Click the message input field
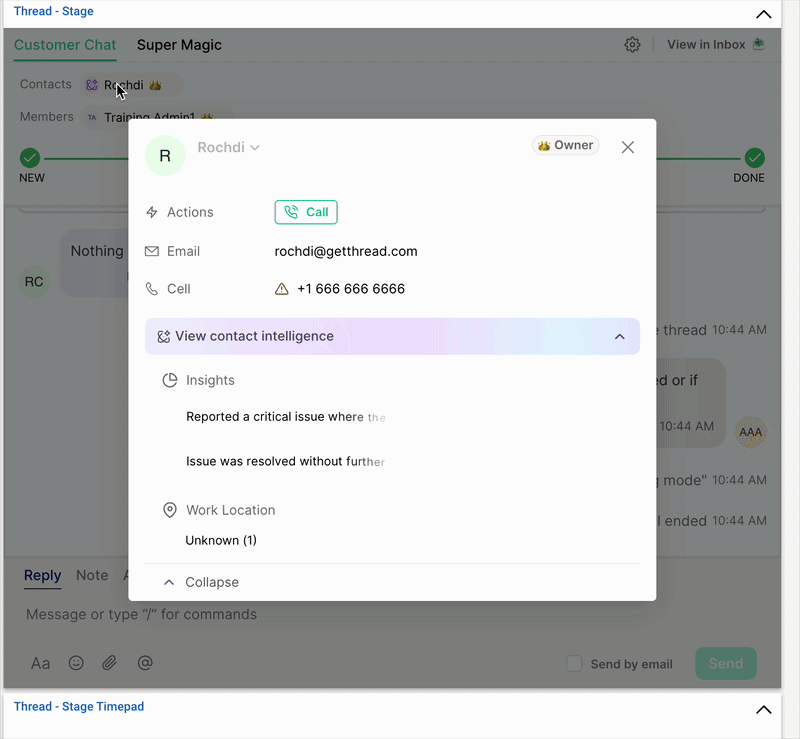 pos(392,614)
